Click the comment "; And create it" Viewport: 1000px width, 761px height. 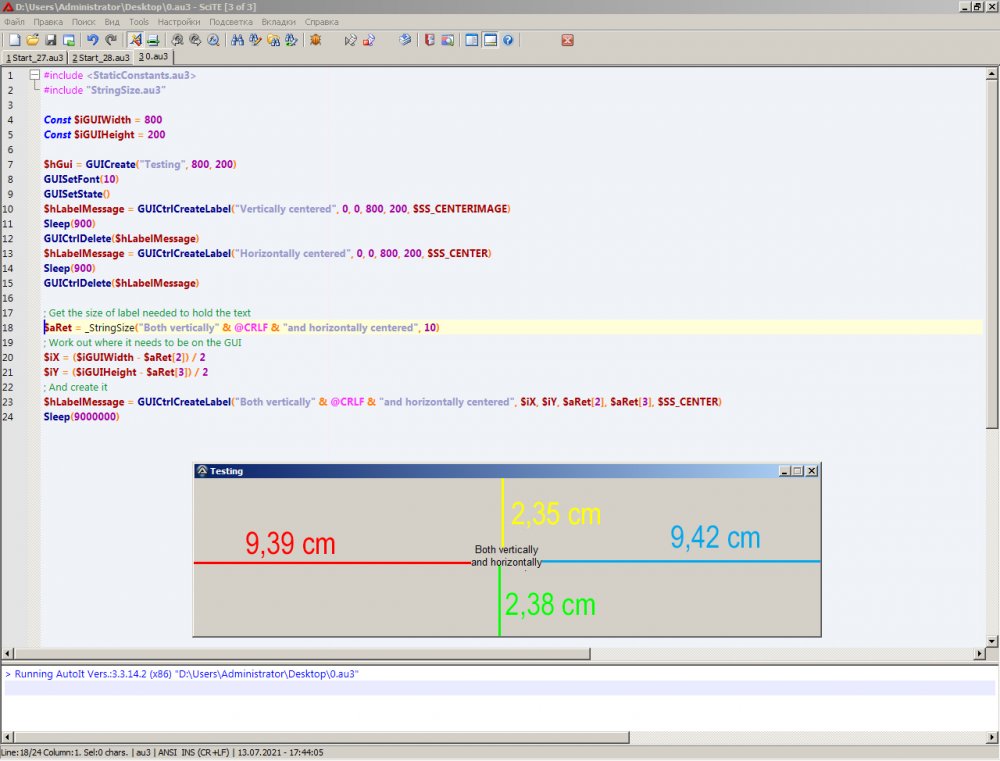pyautogui.click(x=76, y=387)
